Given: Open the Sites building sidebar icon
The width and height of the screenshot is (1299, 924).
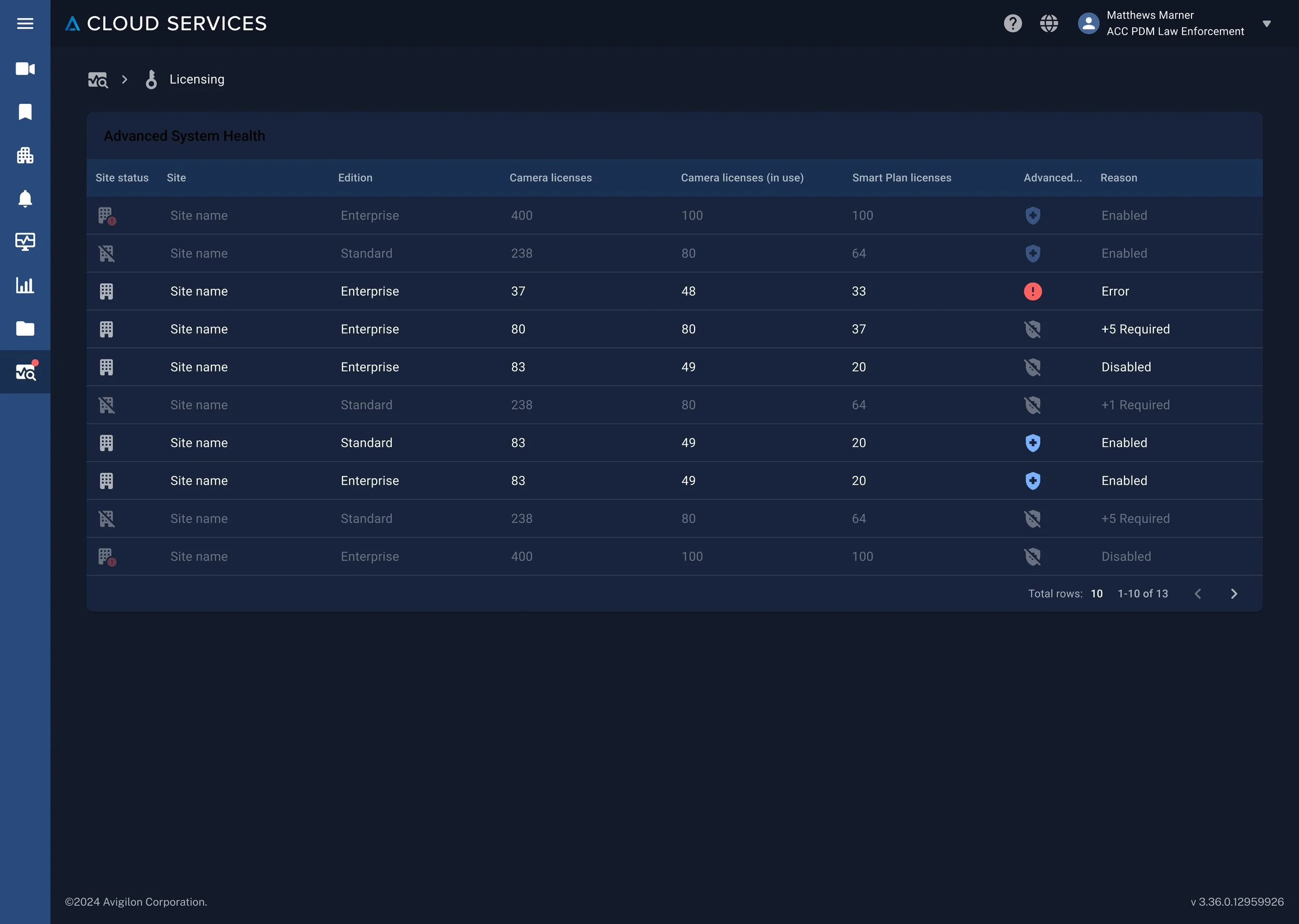Looking at the screenshot, I should coord(25,155).
